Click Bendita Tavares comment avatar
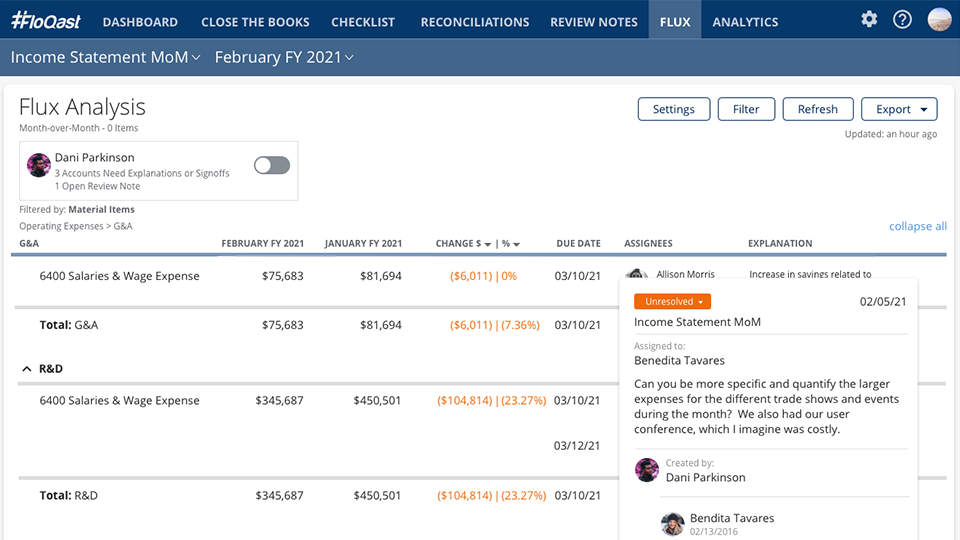 672,524
